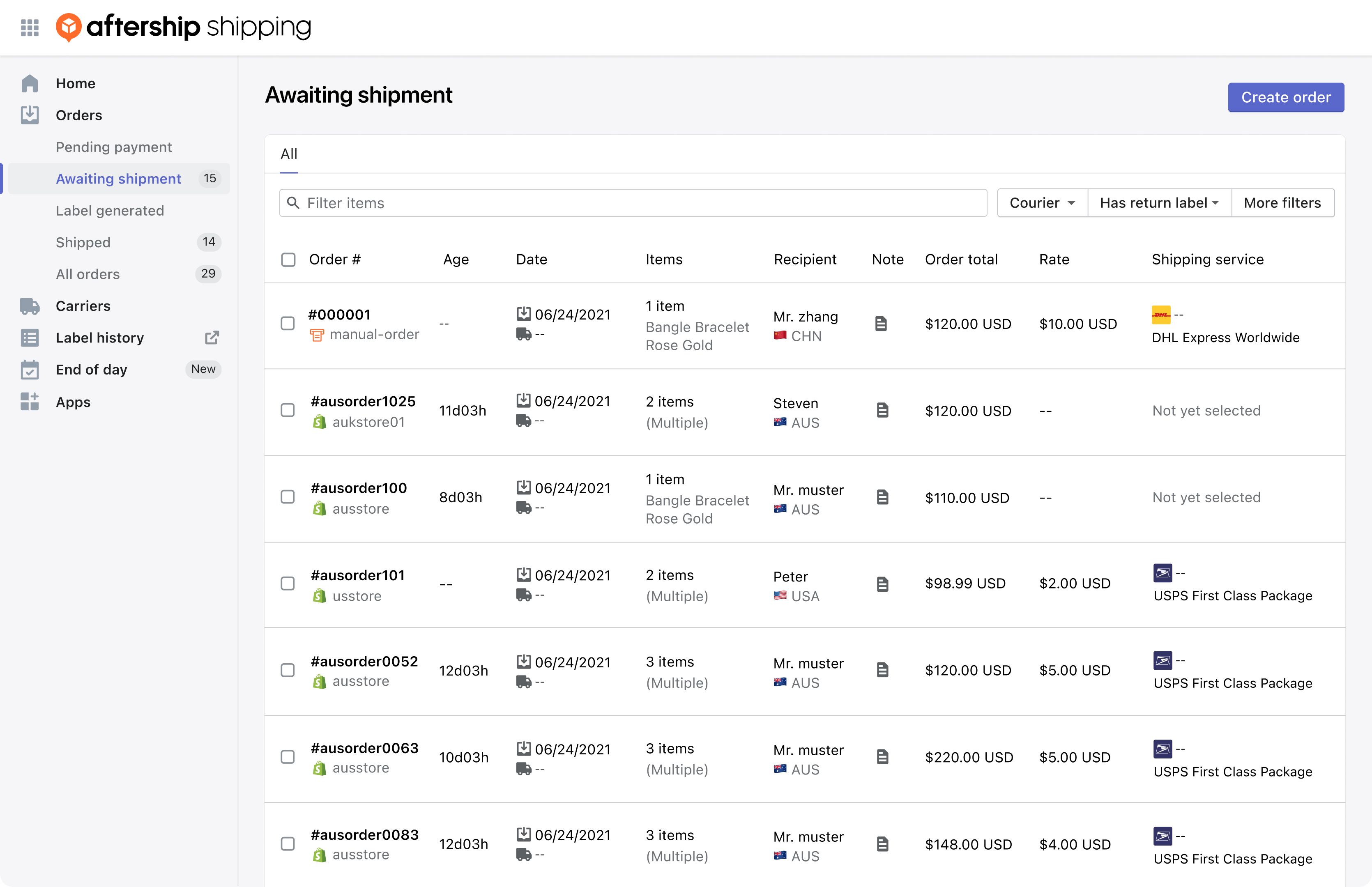1372x887 pixels.
Task: Click the order date icon of #000001
Action: pyautogui.click(x=524, y=313)
